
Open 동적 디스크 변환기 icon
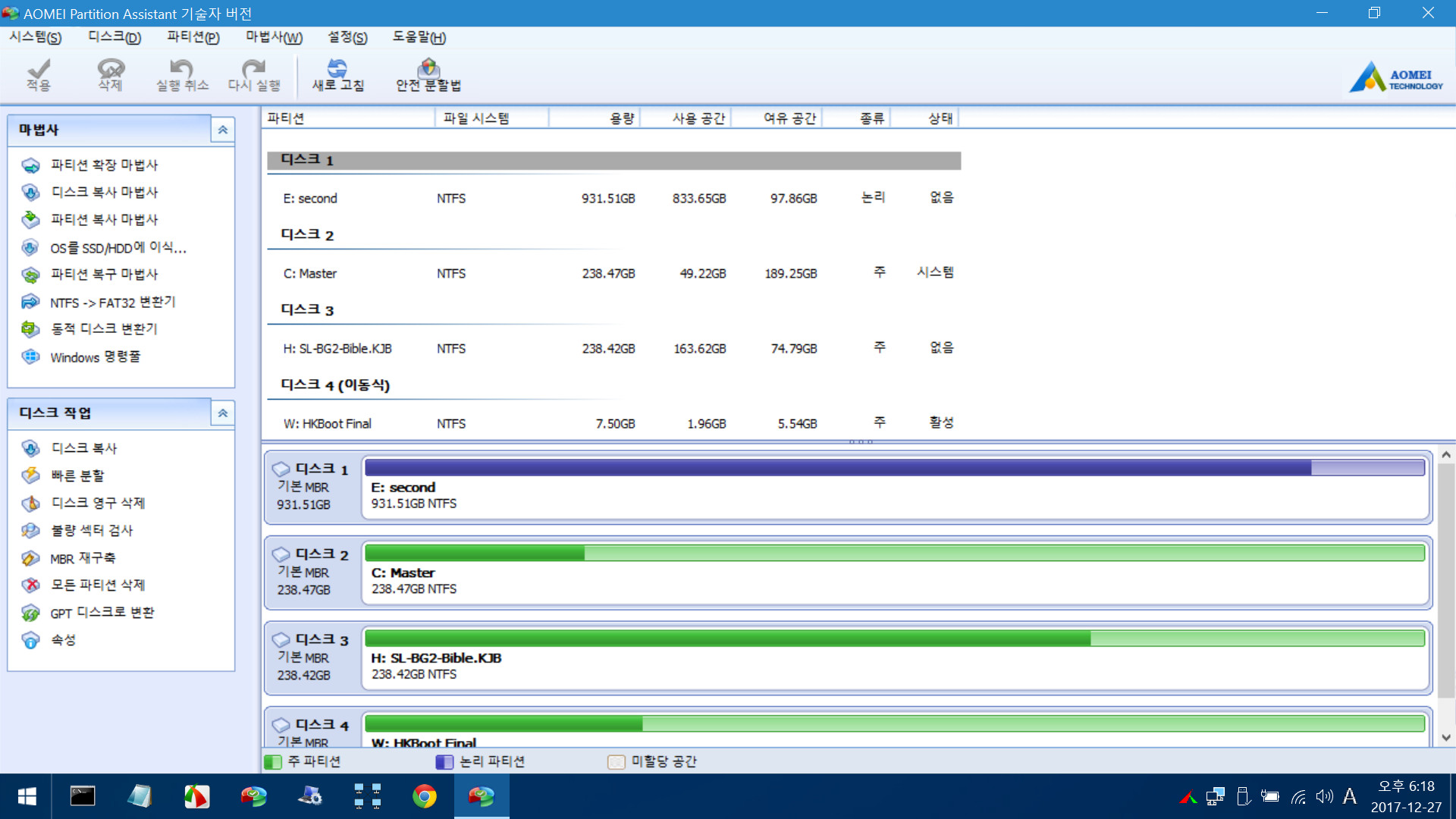click(30, 329)
